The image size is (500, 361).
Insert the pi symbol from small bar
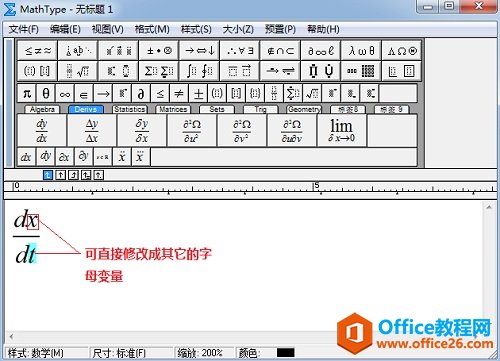click(27, 94)
